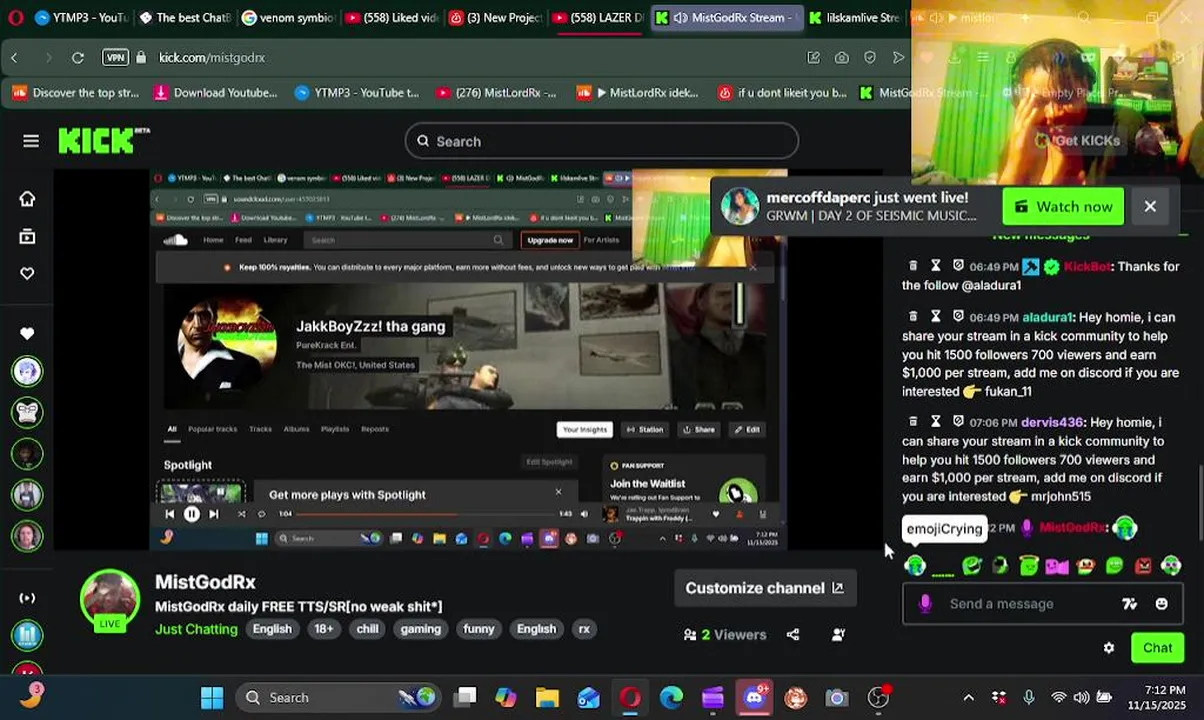Open the Just Chatting category link
This screenshot has width=1204, height=720.
[x=196, y=629]
